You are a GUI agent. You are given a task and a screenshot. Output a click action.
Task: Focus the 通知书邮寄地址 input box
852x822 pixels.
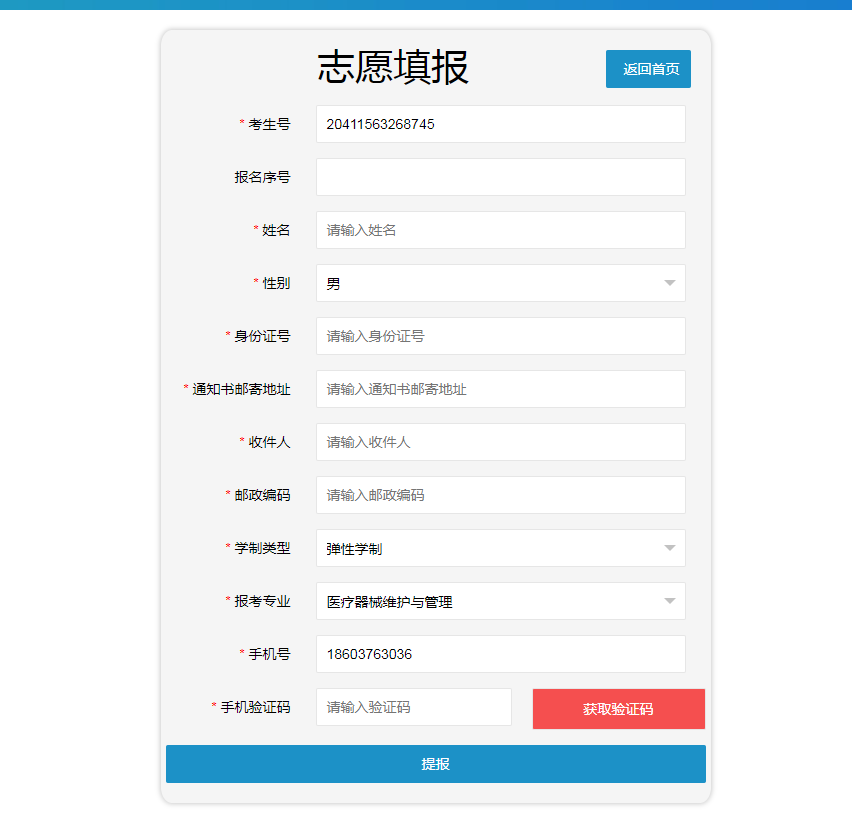point(500,389)
